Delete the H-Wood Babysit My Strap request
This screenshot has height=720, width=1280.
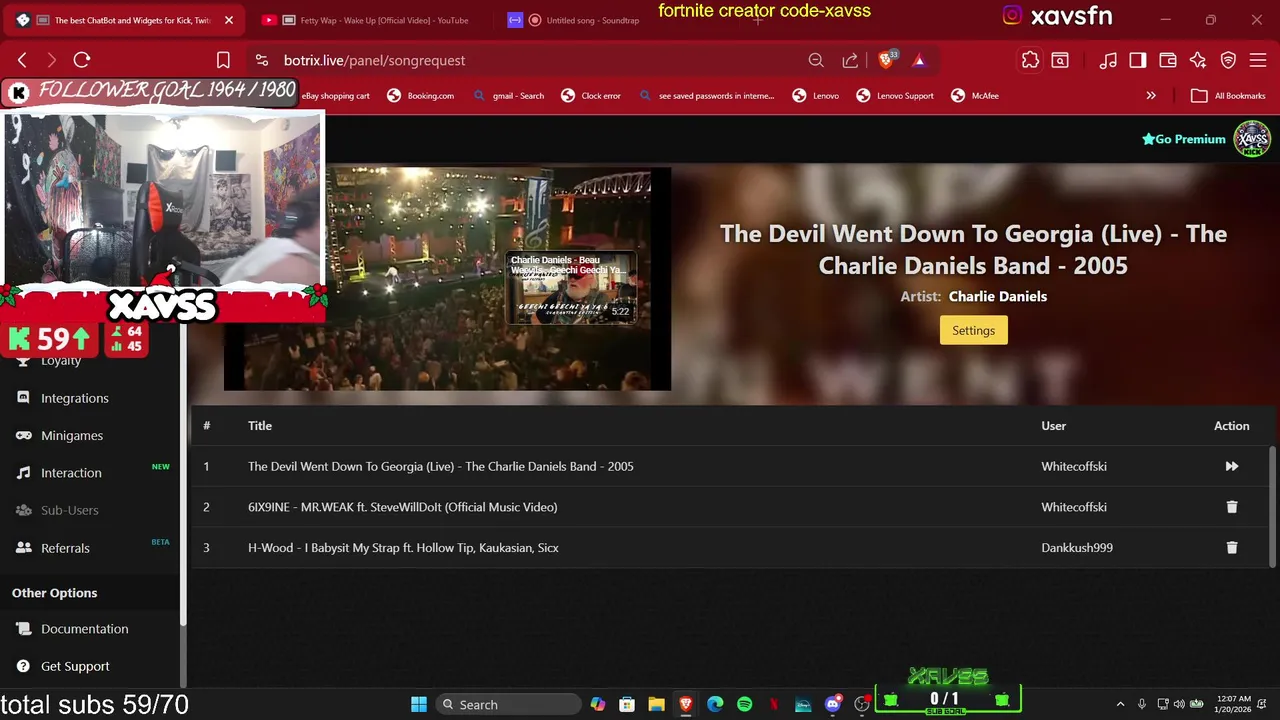[1232, 548]
